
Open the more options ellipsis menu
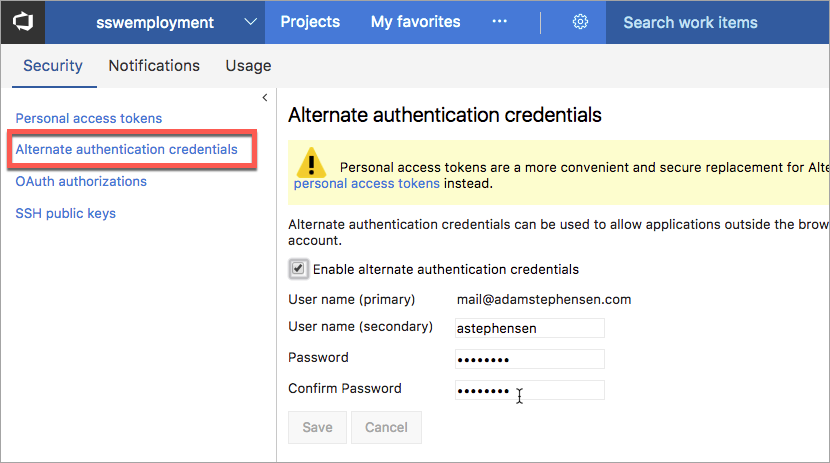click(500, 22)
